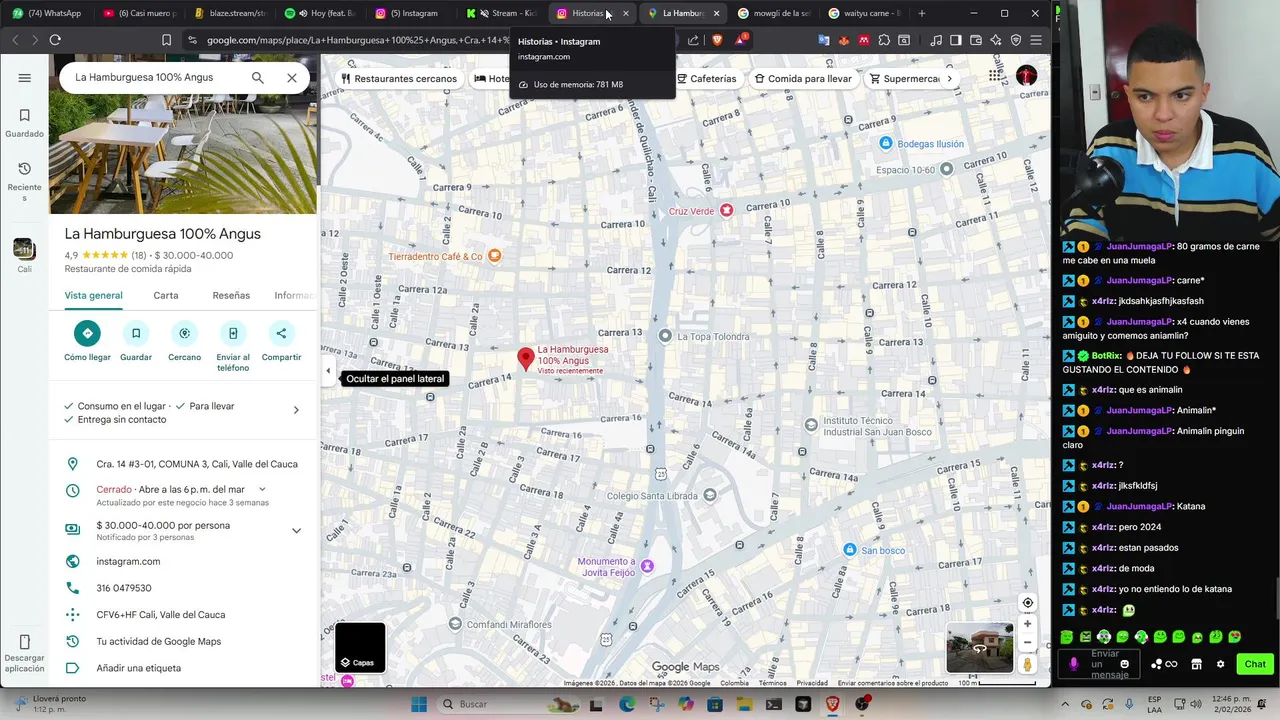
Task: Switch to the (5) Instagram browser tab
Action: click(407, 13)
